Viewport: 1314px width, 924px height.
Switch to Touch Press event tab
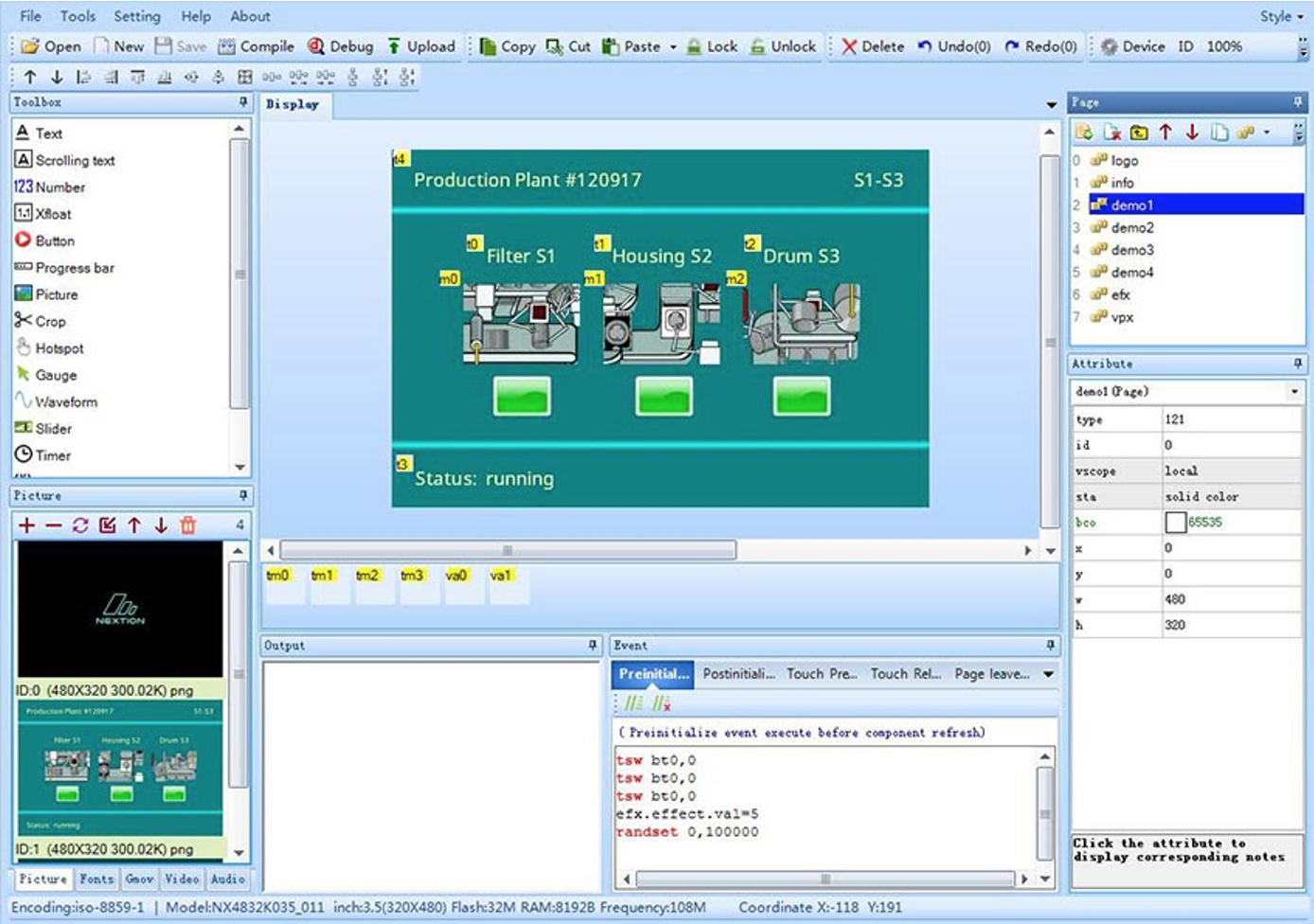pos(822,674)
